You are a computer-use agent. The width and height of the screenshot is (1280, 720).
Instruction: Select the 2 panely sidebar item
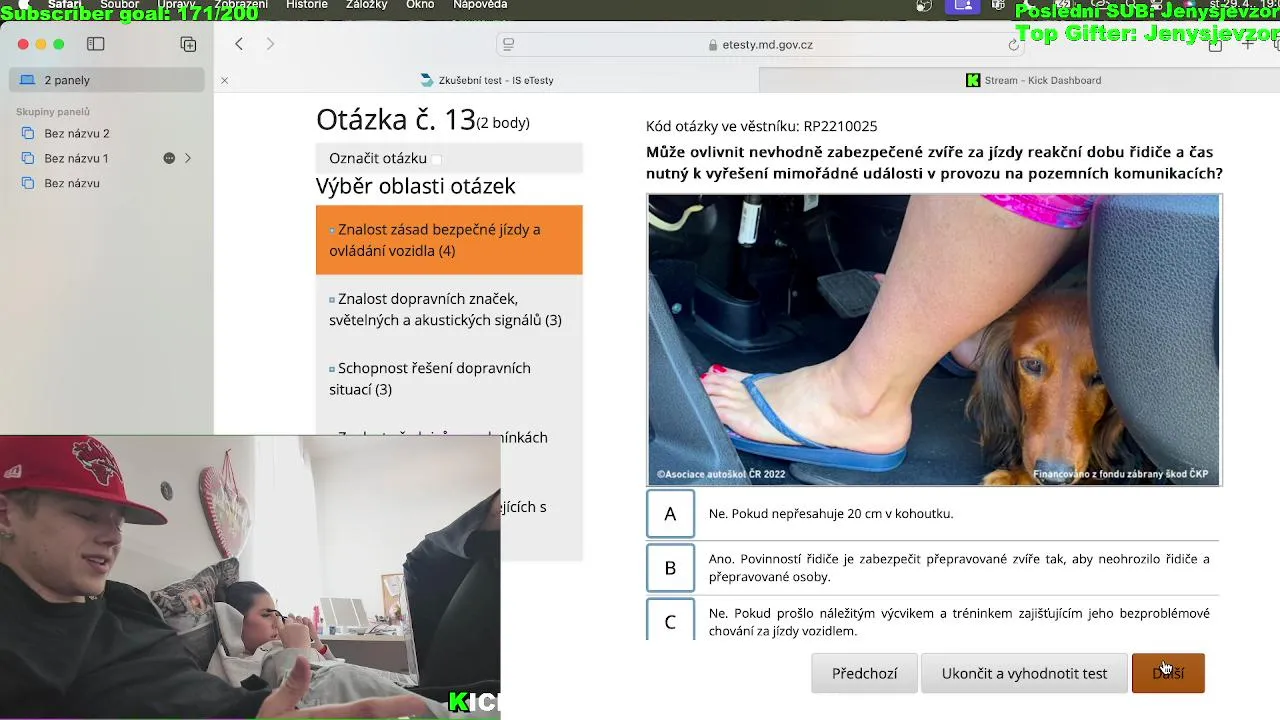point(106,80)
